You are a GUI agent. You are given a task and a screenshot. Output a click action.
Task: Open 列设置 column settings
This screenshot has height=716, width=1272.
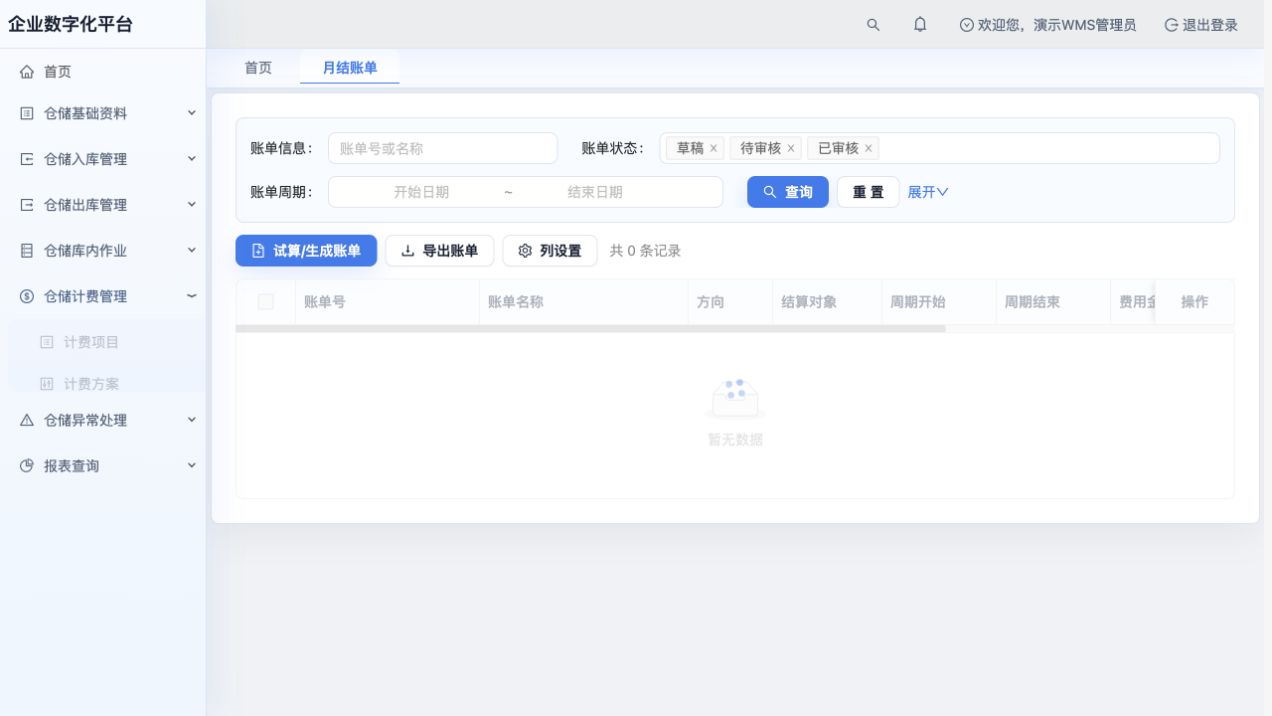pos(550,251)
